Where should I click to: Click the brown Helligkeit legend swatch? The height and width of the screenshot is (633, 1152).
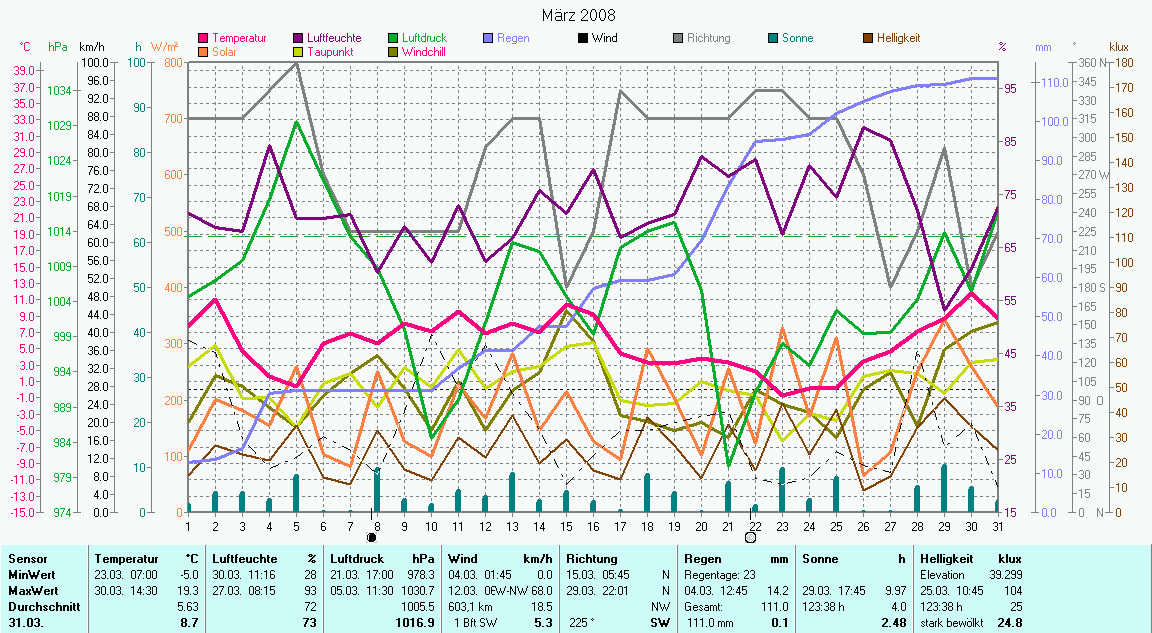coord(867,38)
